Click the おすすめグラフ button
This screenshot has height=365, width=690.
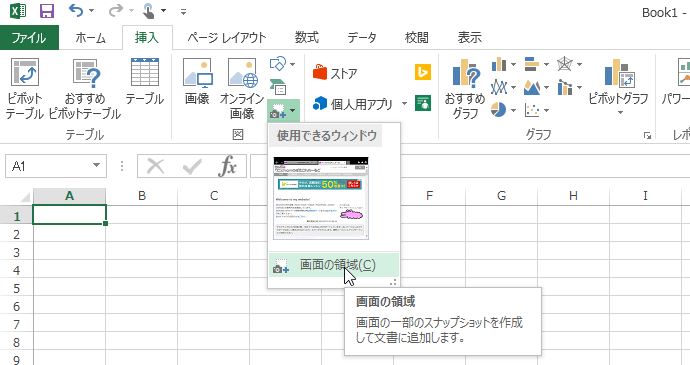[465, 88]
